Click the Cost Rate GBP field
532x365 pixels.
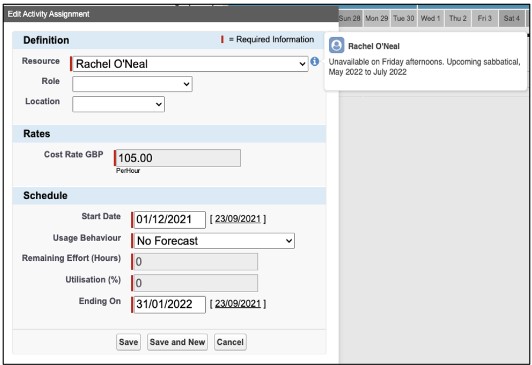tap(178, 158)
